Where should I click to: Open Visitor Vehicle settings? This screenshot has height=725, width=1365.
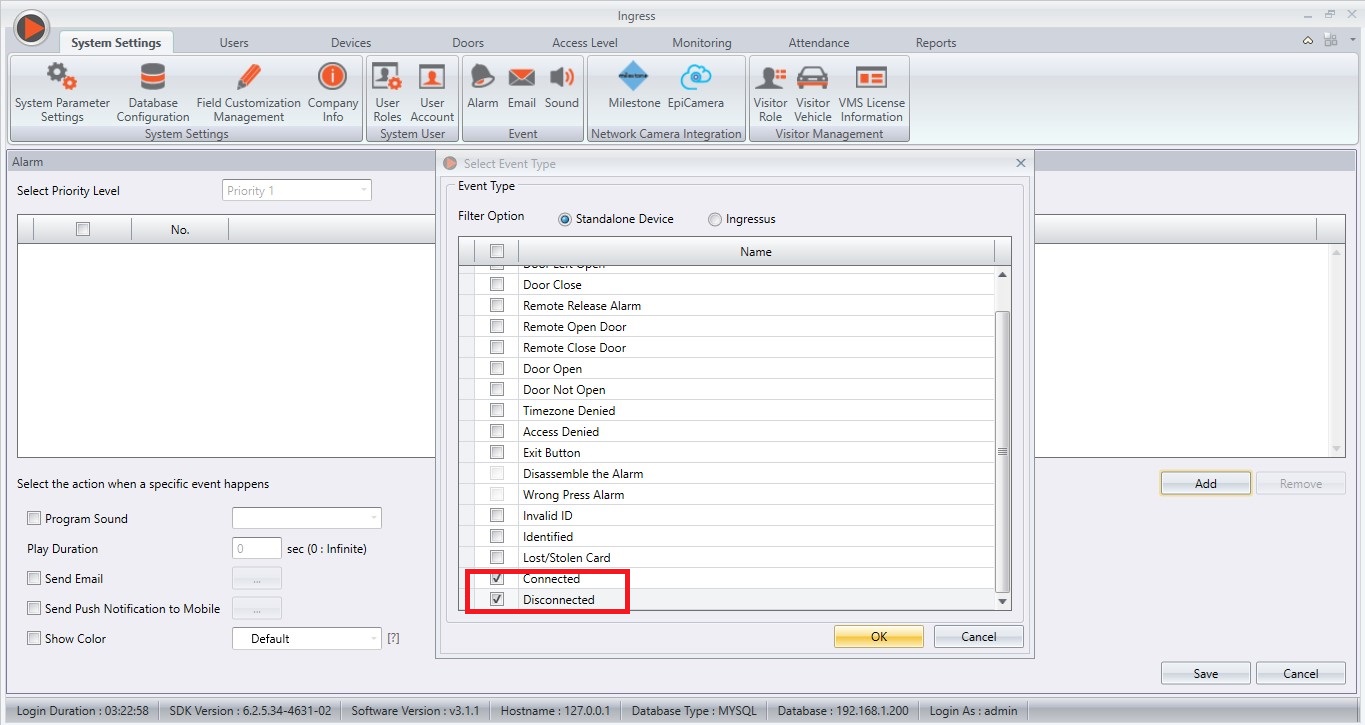pyautogui.click(x=813, y=93)
